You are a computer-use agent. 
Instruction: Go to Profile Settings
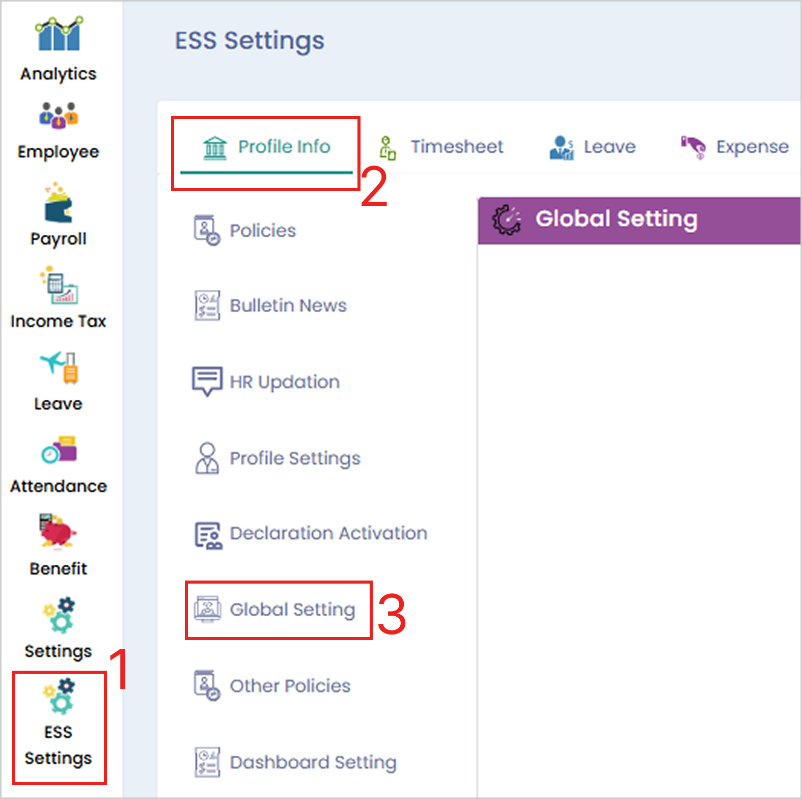tap(294, 458)
